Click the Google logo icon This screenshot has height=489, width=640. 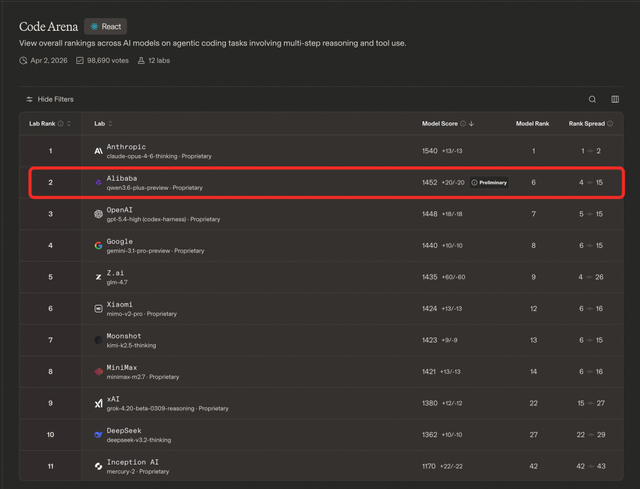(98, 245)
